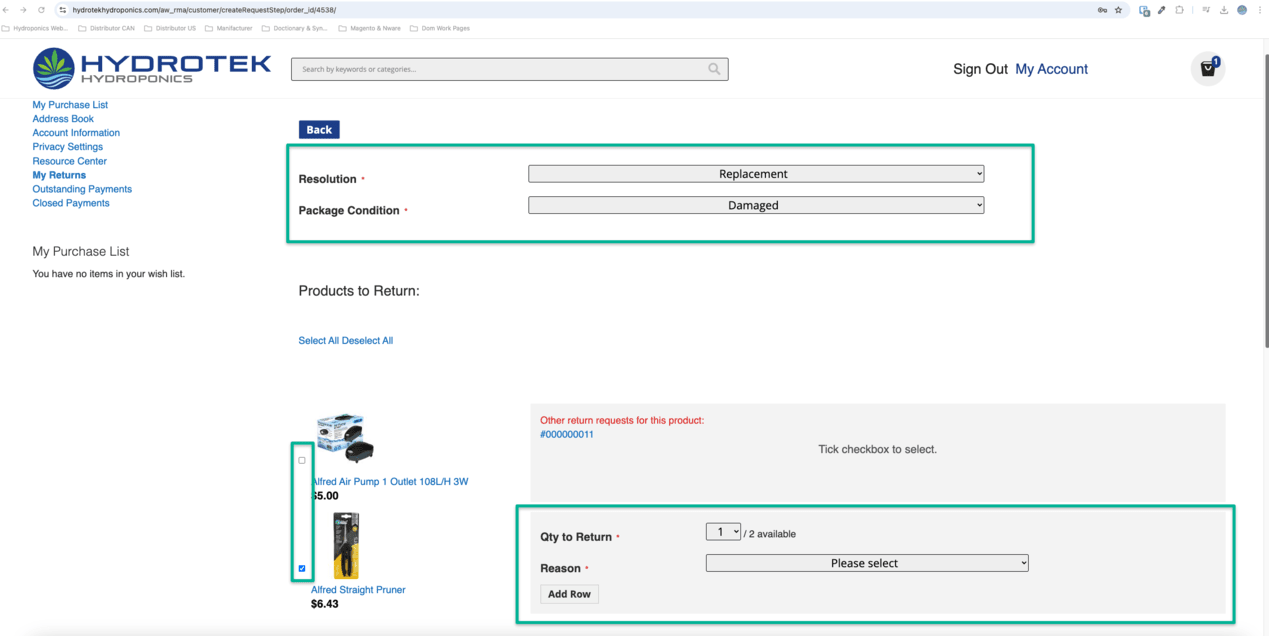The width and height of the screenshot is (1269, 636).
Task: Click the browser address bar URL
Action: [204, 10]
